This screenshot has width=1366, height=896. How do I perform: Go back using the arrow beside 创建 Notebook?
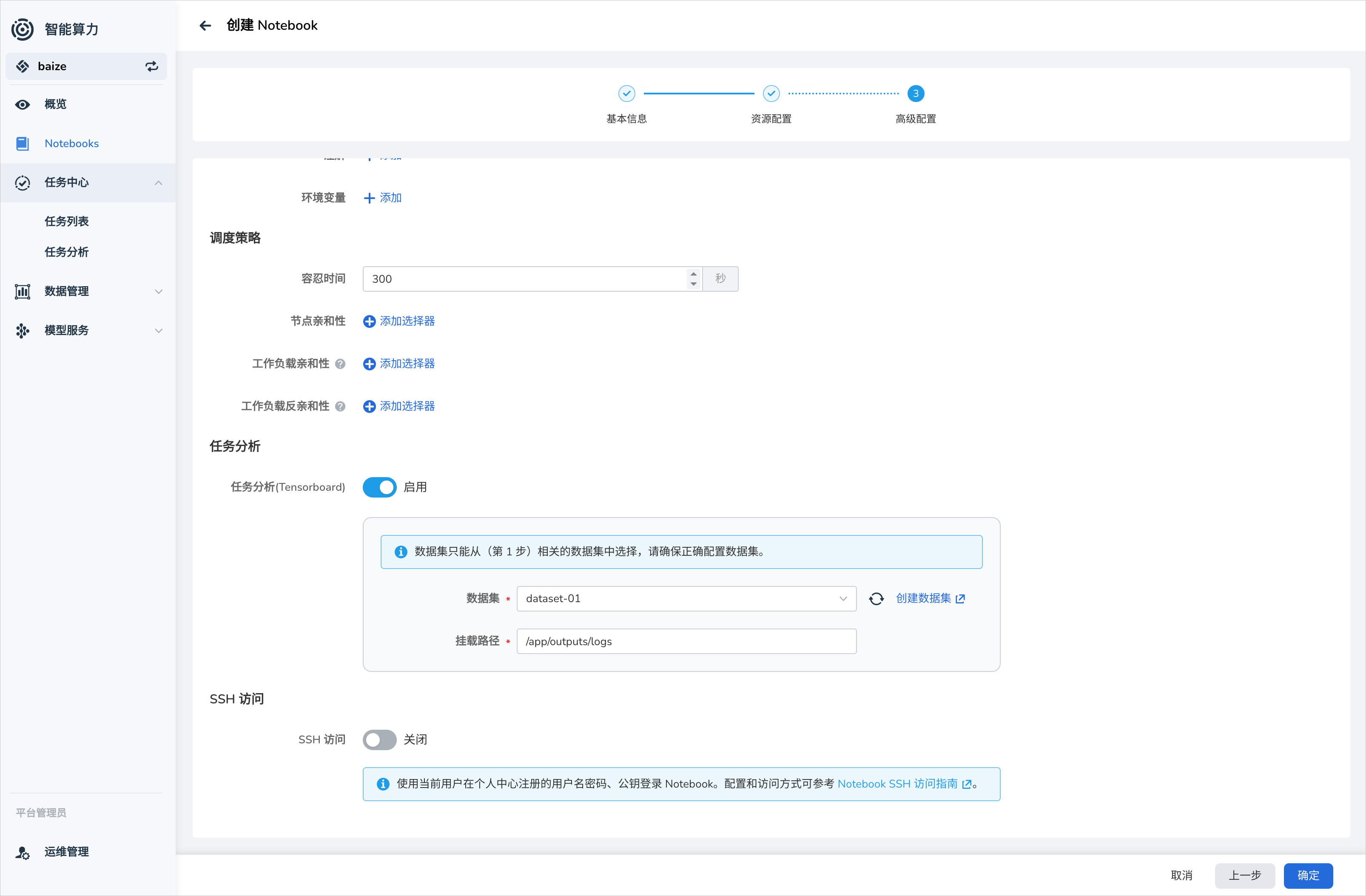(x=205, y=25)
